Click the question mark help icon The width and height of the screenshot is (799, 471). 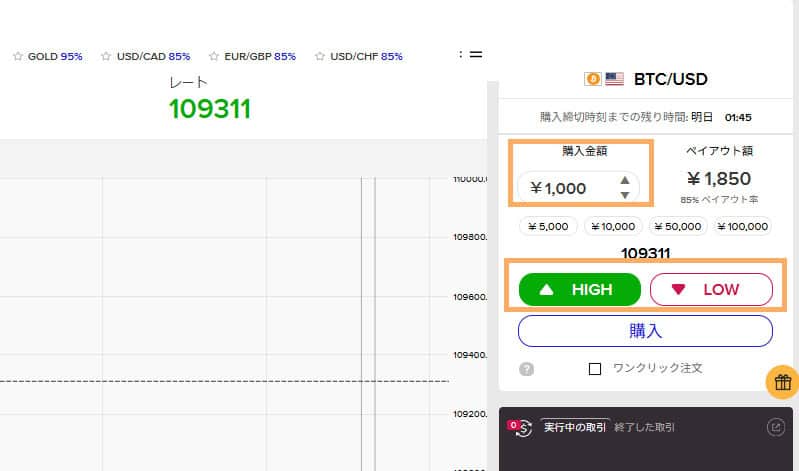526,369
